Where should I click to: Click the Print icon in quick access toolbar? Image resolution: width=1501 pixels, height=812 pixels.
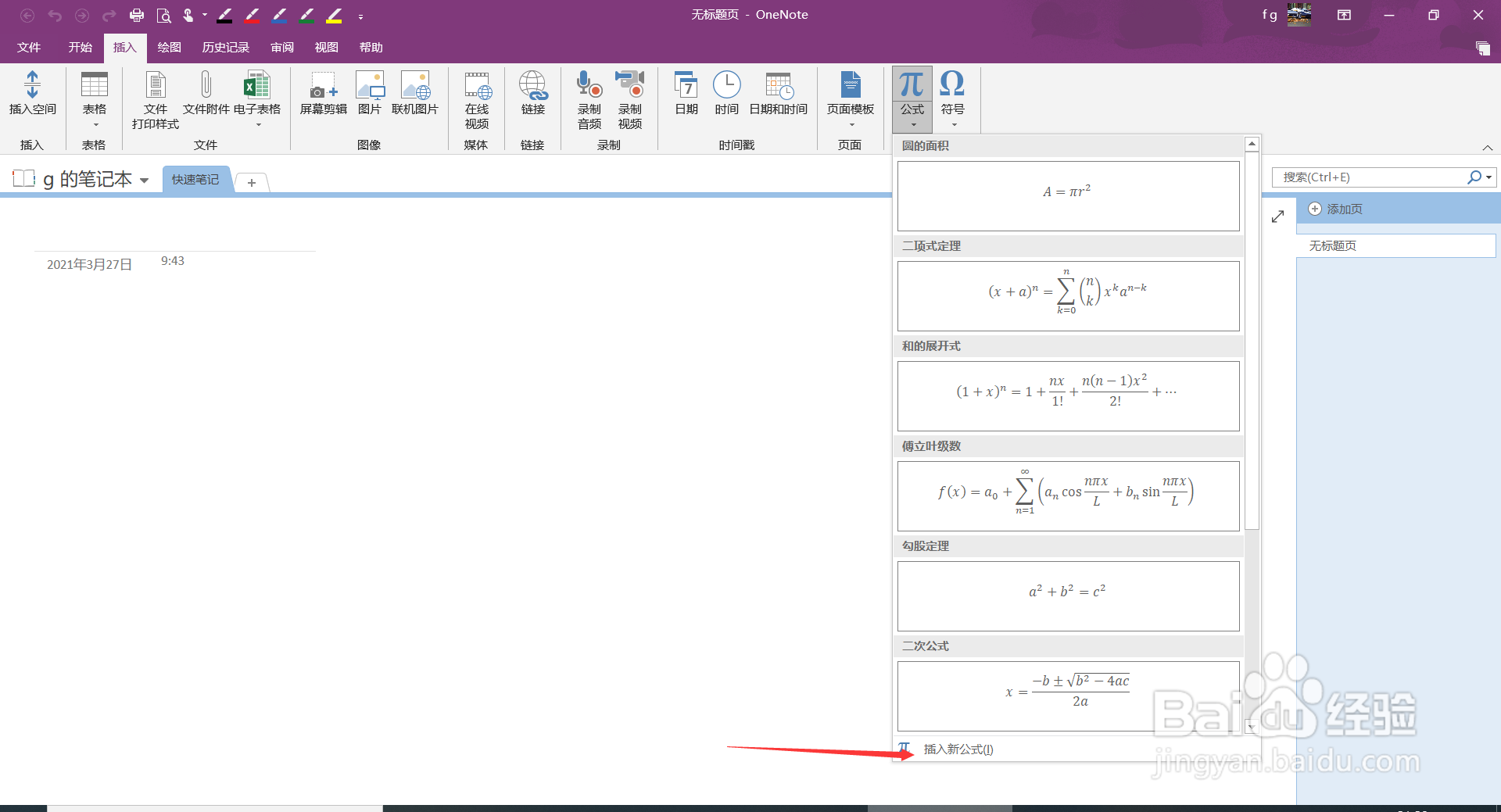click(x=137, y=15)
